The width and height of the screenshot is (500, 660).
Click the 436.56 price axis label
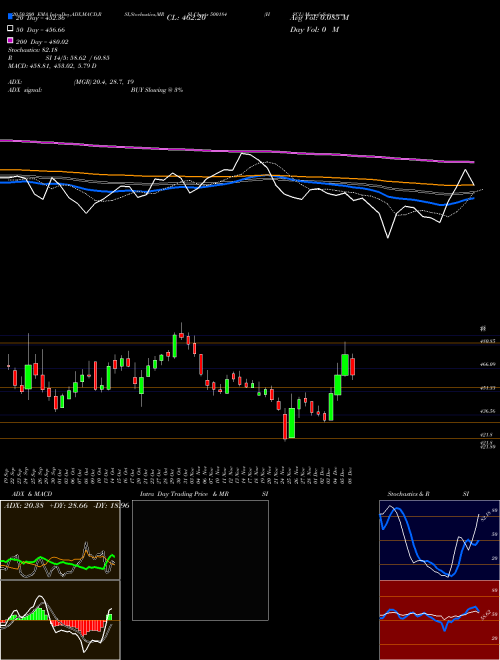tap(487, 411)
